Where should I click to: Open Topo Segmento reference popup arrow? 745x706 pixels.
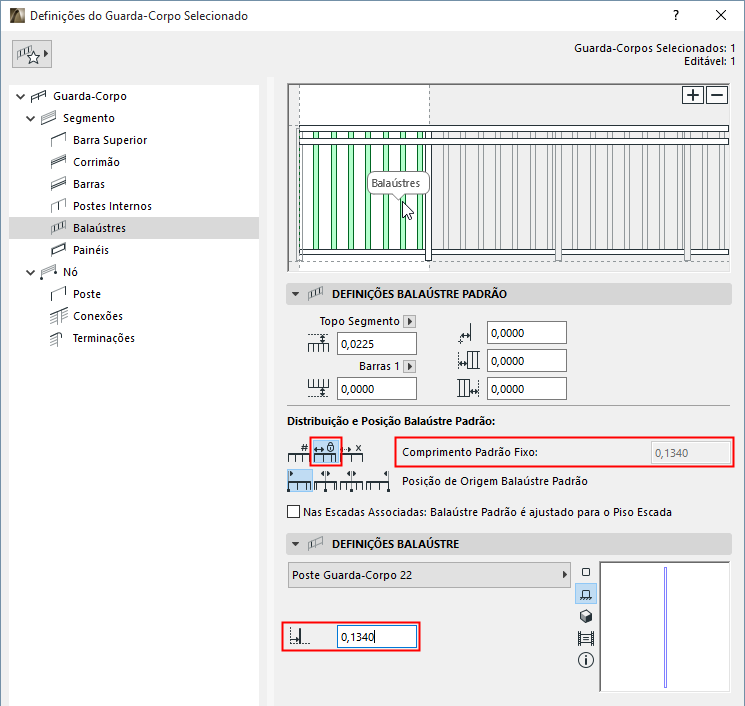tap(410, 321)
